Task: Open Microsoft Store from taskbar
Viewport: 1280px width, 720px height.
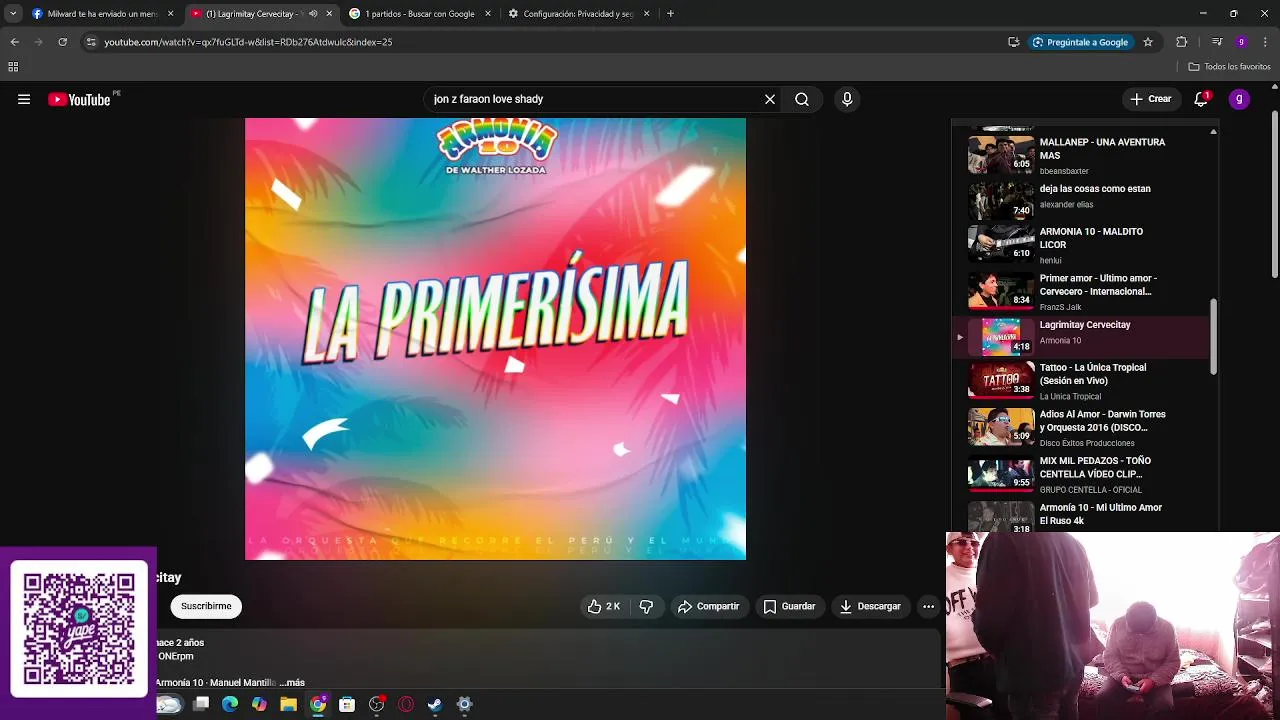Action: (x=347, y=704)
